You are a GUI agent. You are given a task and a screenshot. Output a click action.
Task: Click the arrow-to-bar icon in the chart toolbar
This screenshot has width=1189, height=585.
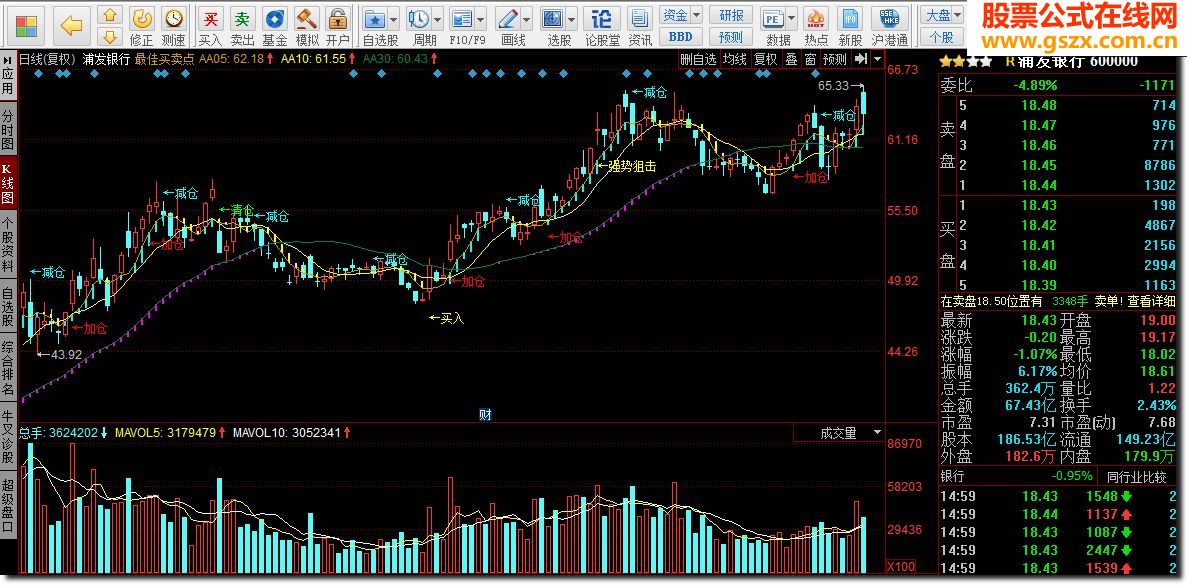(x=861, y=59)
